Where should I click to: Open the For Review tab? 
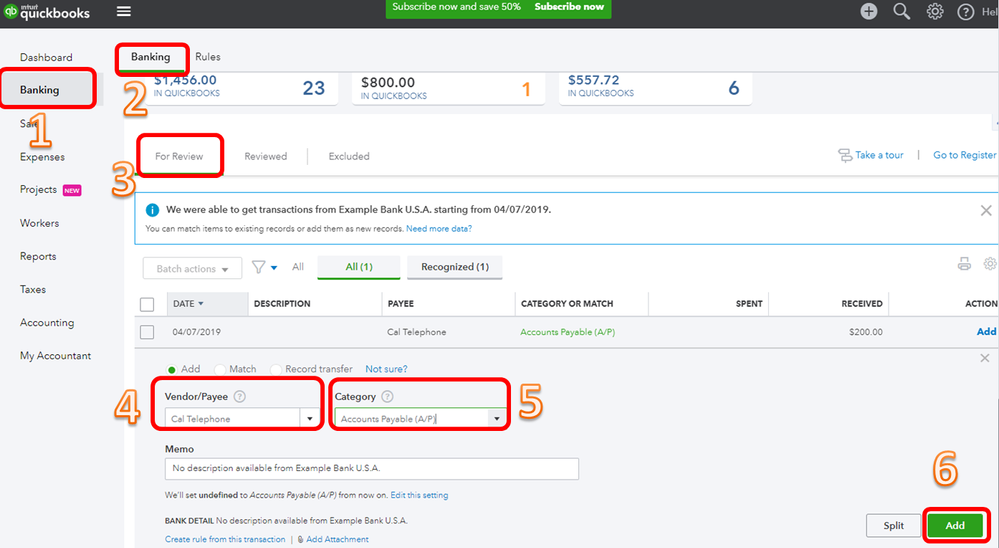pos(179,156)
